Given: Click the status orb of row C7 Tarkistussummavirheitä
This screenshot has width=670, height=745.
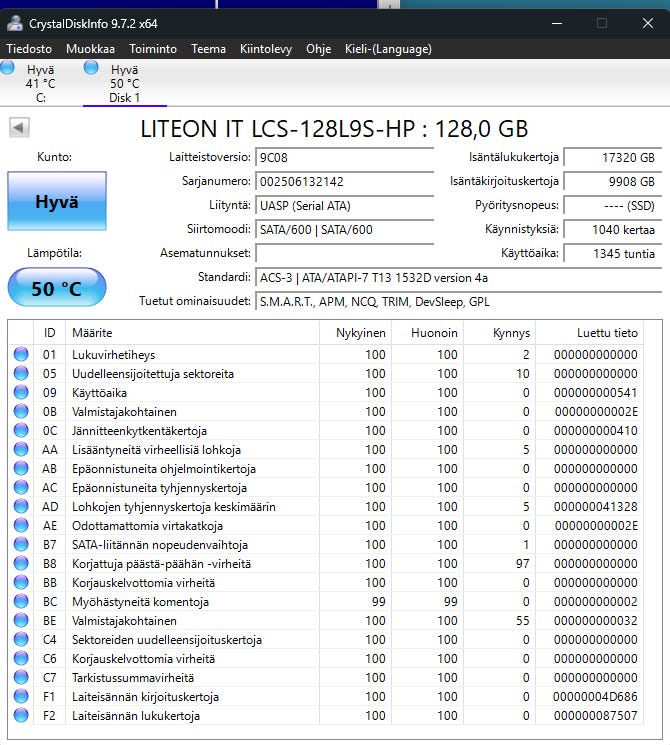Looking at the screenshot, I should (21, 677).
